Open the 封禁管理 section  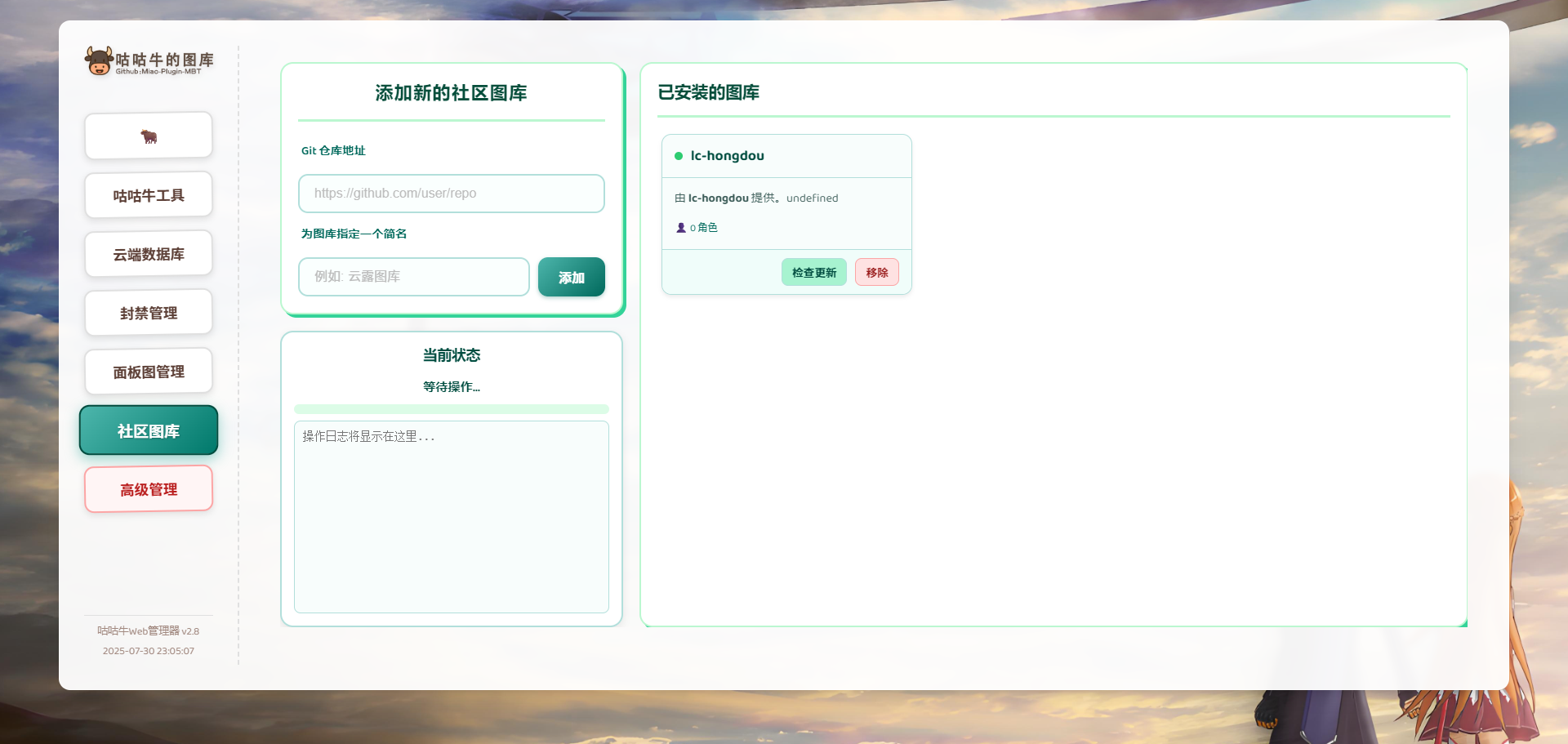(148, 312)
